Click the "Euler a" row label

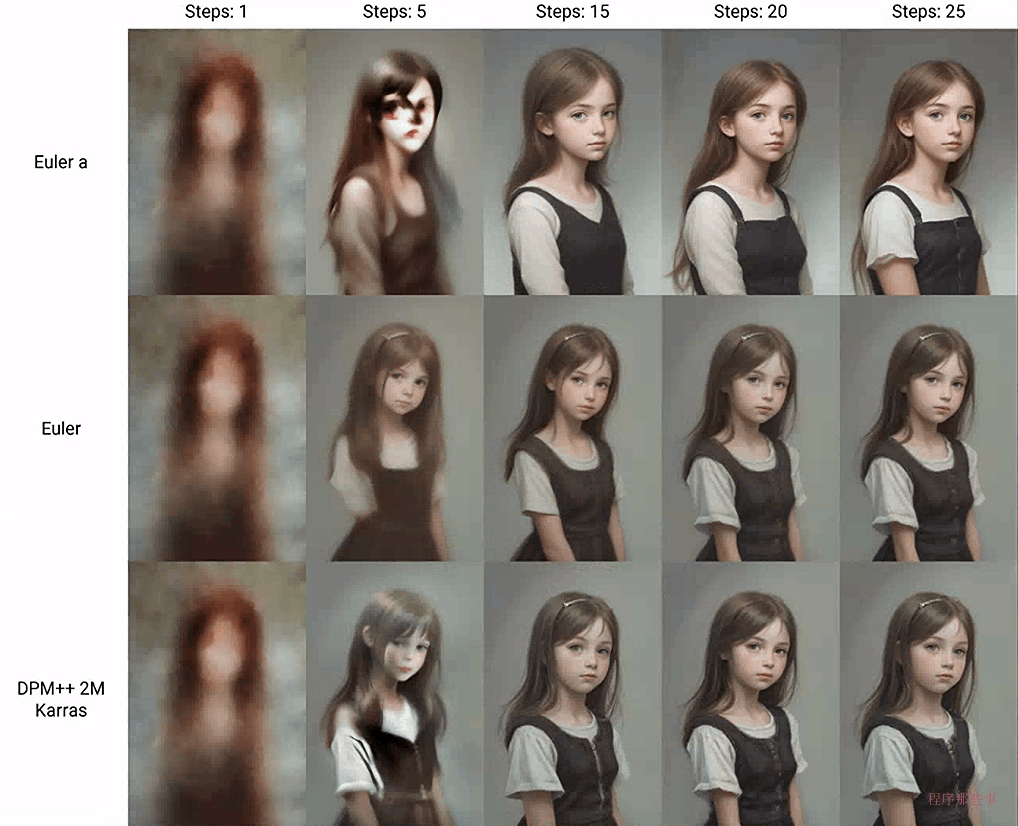(61, 162)
